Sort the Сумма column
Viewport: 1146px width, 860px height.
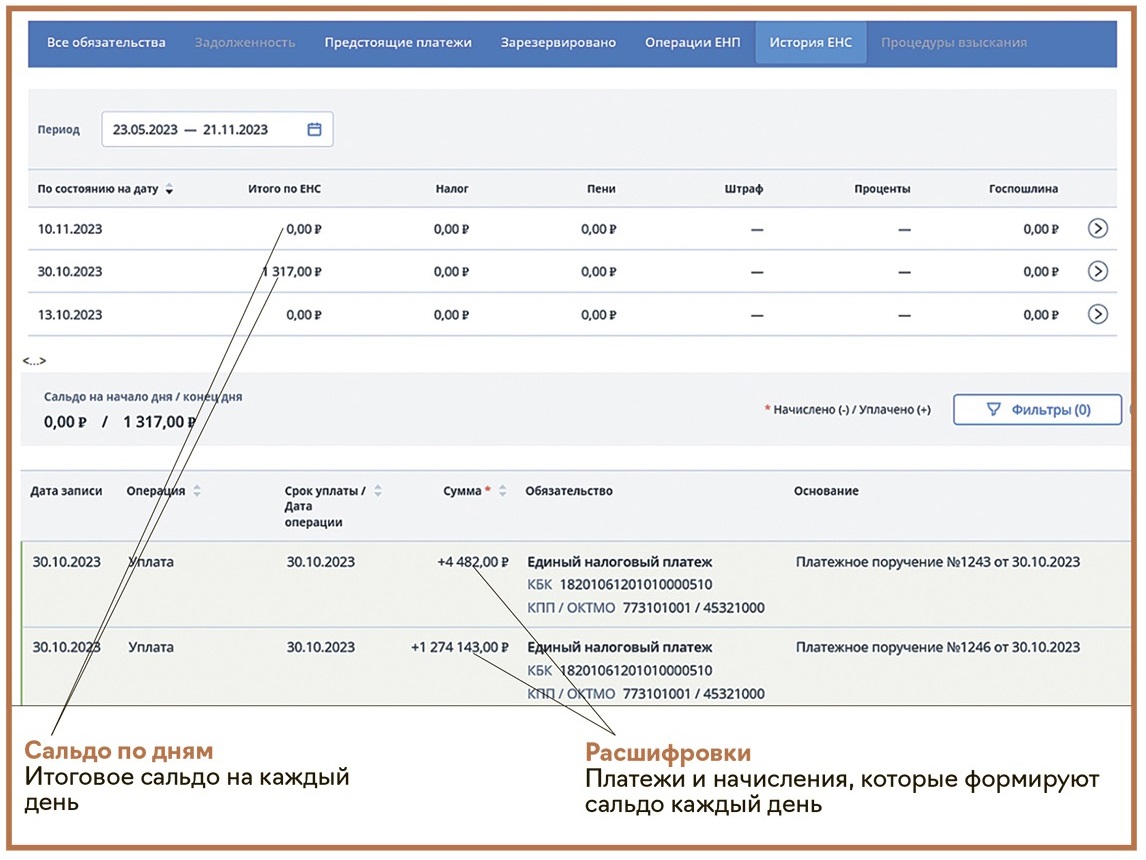click(x=502, y=491)
